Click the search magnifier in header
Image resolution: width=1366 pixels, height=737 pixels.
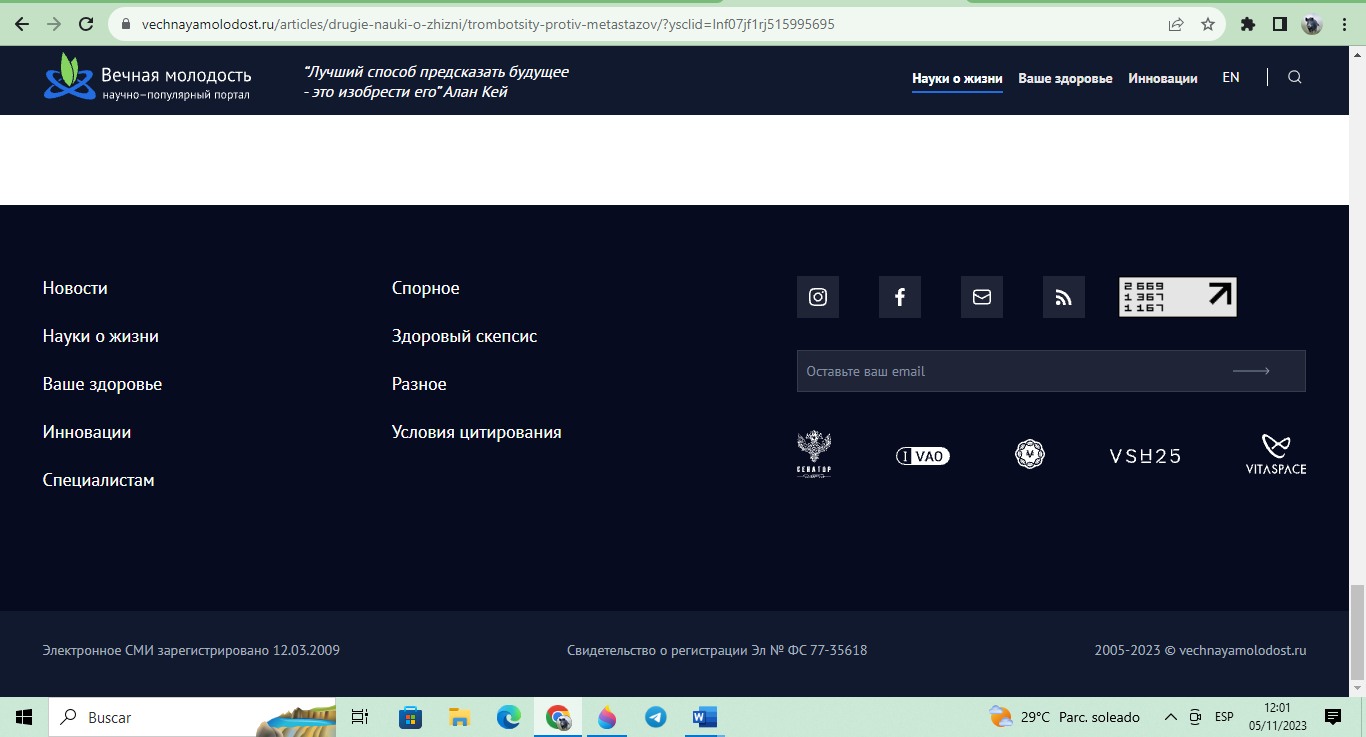coord(1294,78)
